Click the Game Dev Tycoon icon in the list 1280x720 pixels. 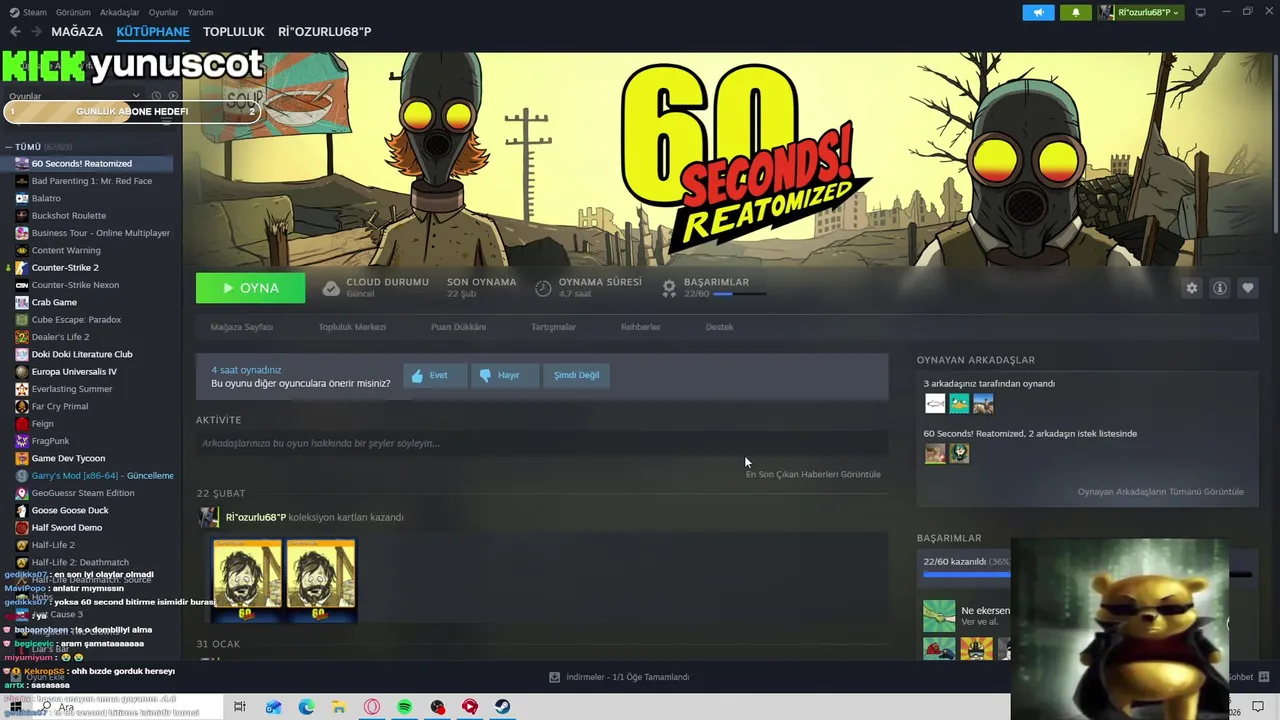pyautogui.click(x=22, y=458)
